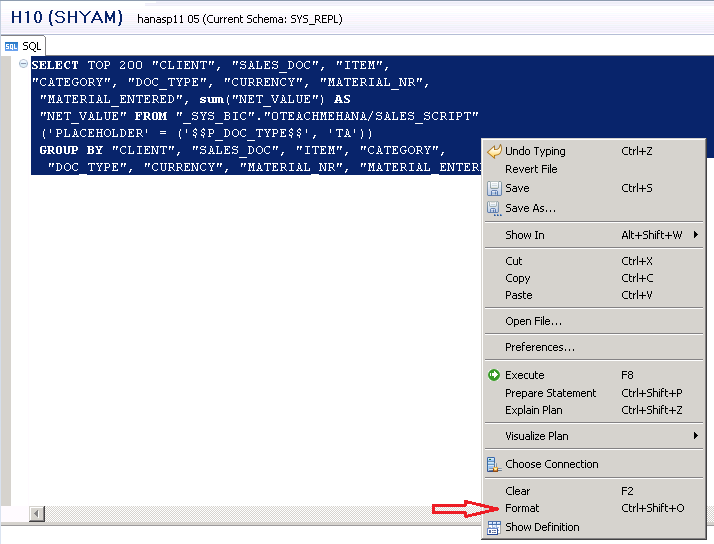The height and width of the screenshot is (544, 714).
Task: Click the green Execute arrow icon
Action: [494, 375]
